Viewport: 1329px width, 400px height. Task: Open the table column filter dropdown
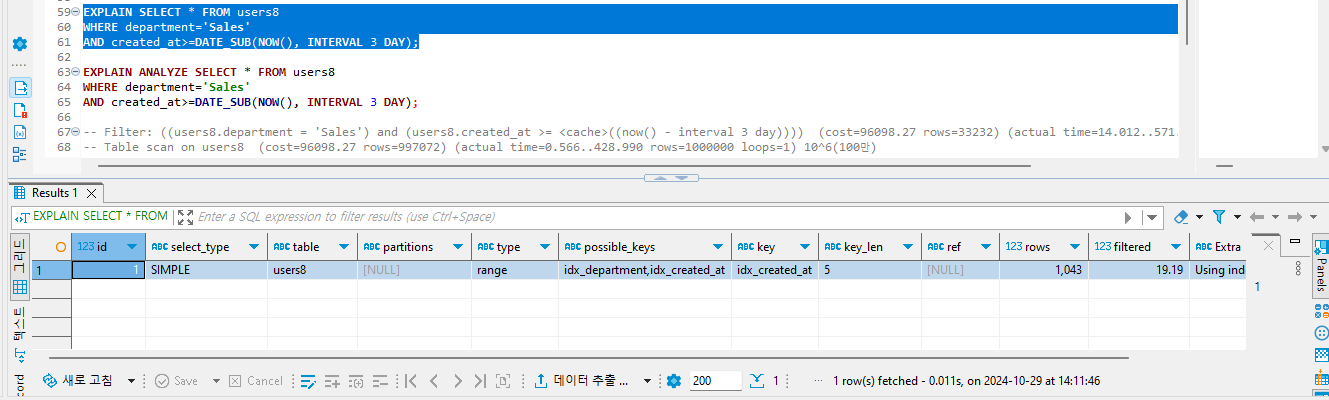click(x=346, y=247)
